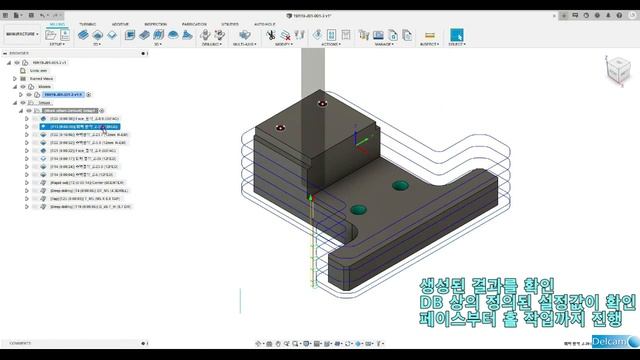
Task: Expand the Tap operation row
Action: click(x=27, y=199)
